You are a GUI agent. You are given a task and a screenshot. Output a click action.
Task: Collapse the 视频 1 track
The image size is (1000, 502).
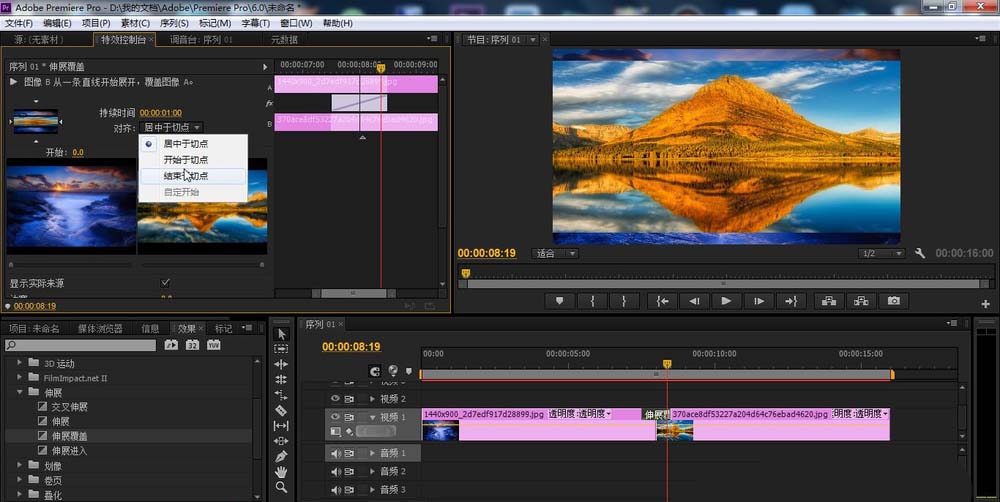point(372,417)
